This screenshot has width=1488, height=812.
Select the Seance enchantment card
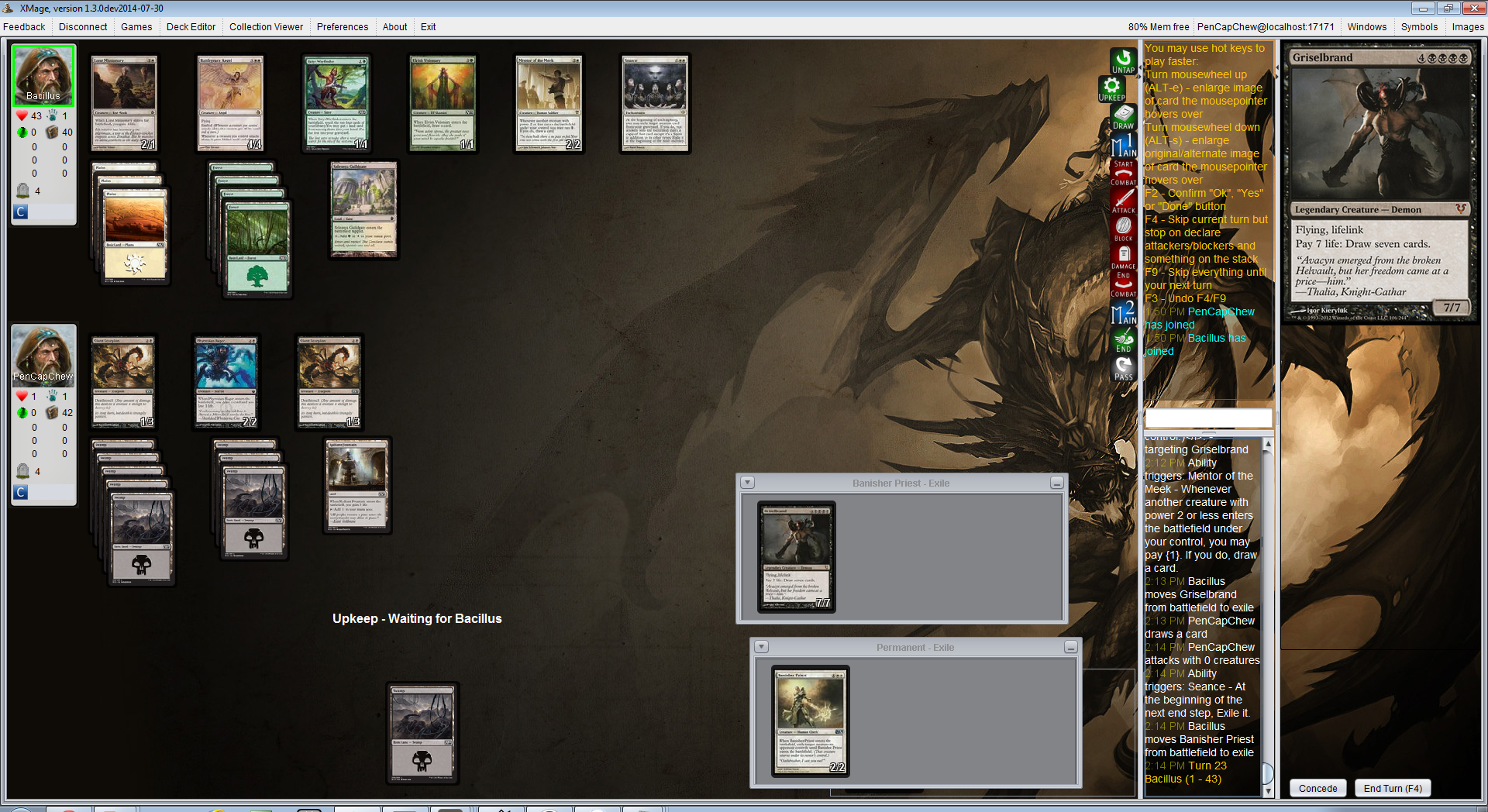tap(655, 103)
